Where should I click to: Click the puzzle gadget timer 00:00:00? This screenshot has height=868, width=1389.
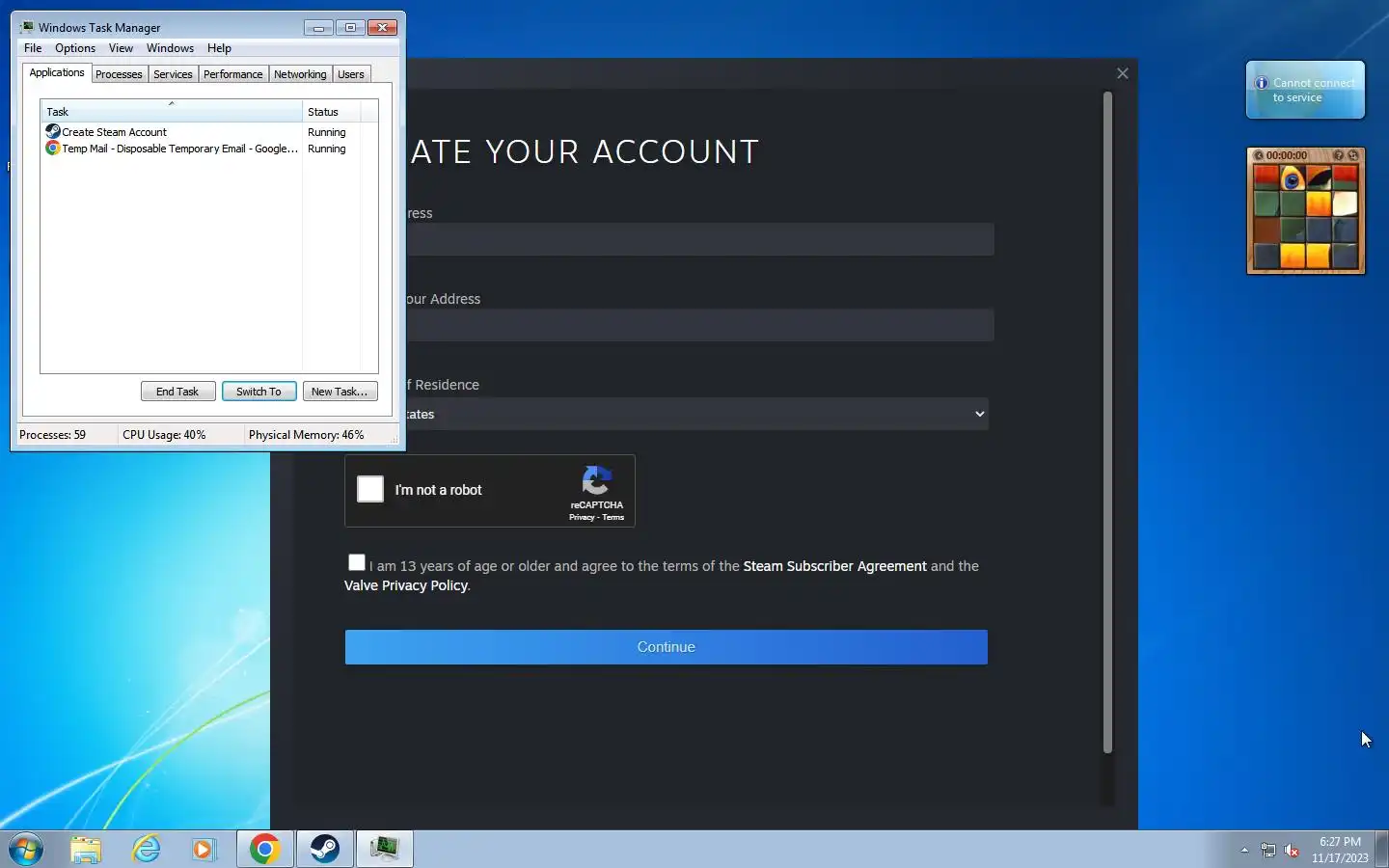tap(1287, 155)
